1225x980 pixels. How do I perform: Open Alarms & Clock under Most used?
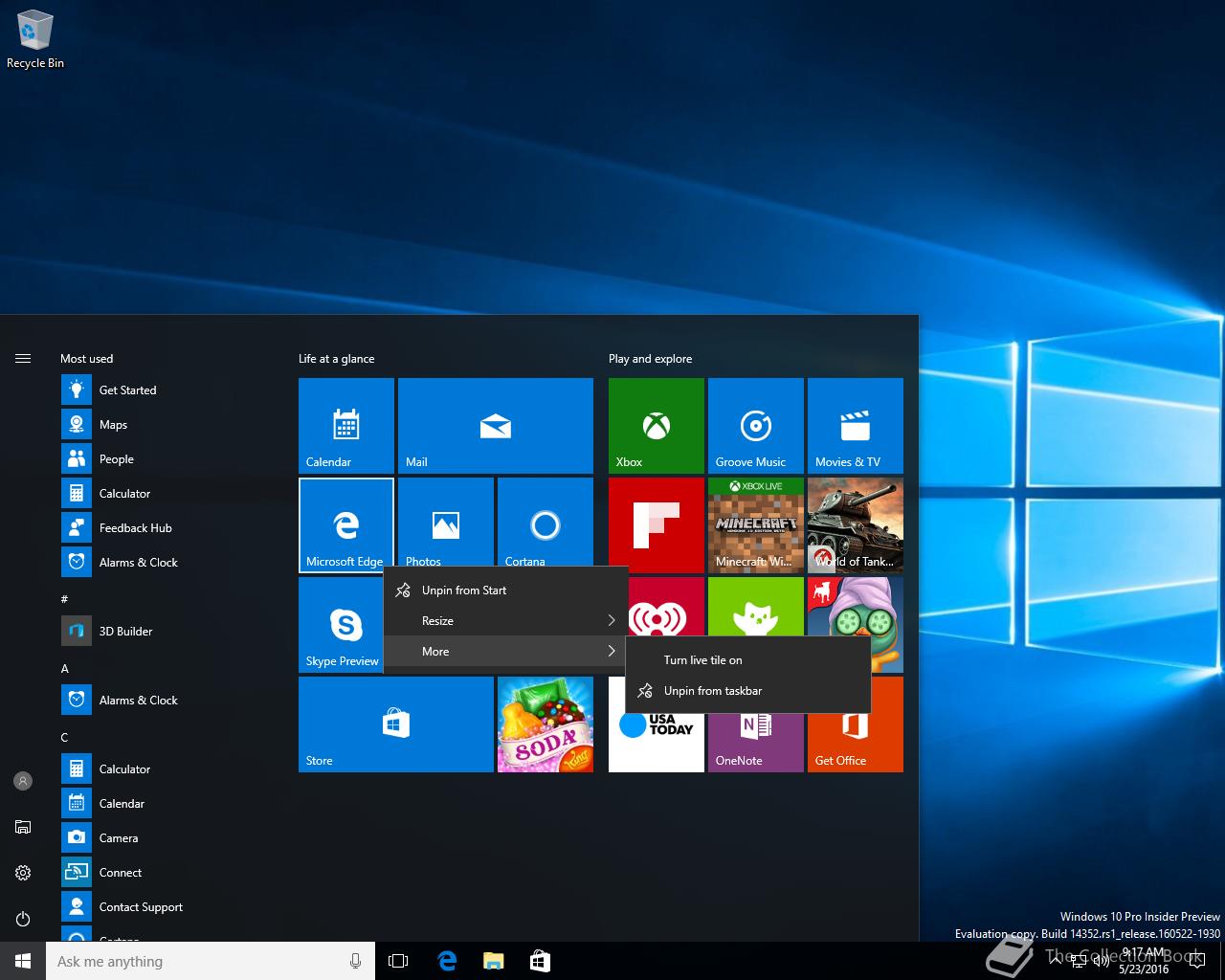point(168,563)
